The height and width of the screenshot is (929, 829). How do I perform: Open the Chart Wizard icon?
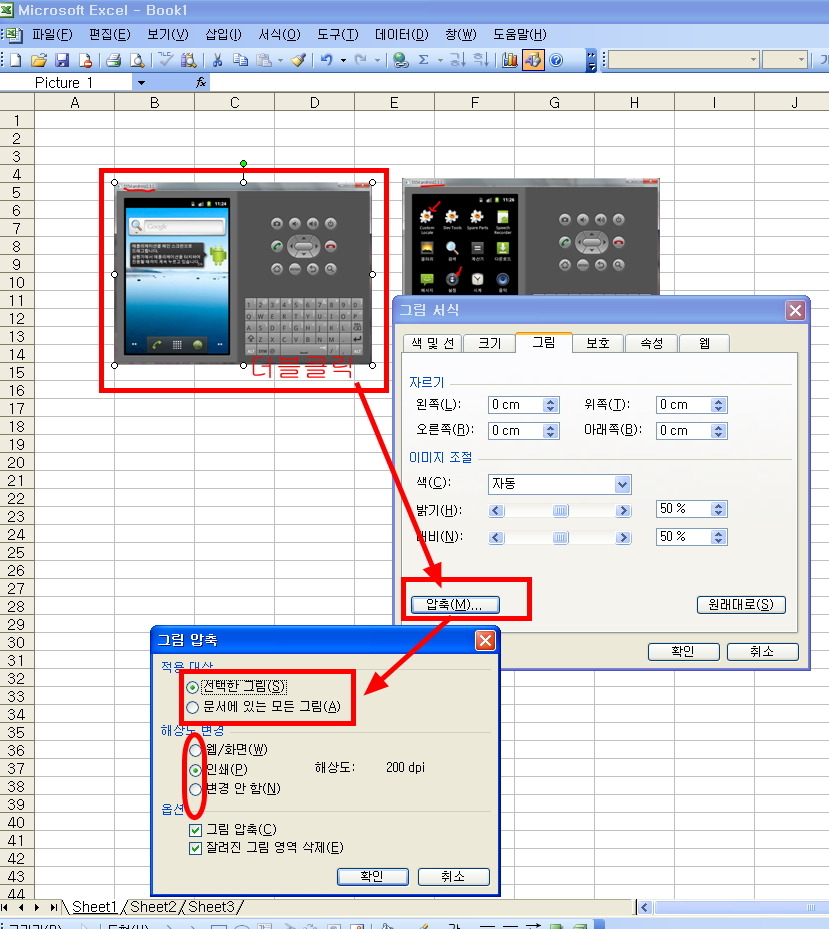point(510,60)
